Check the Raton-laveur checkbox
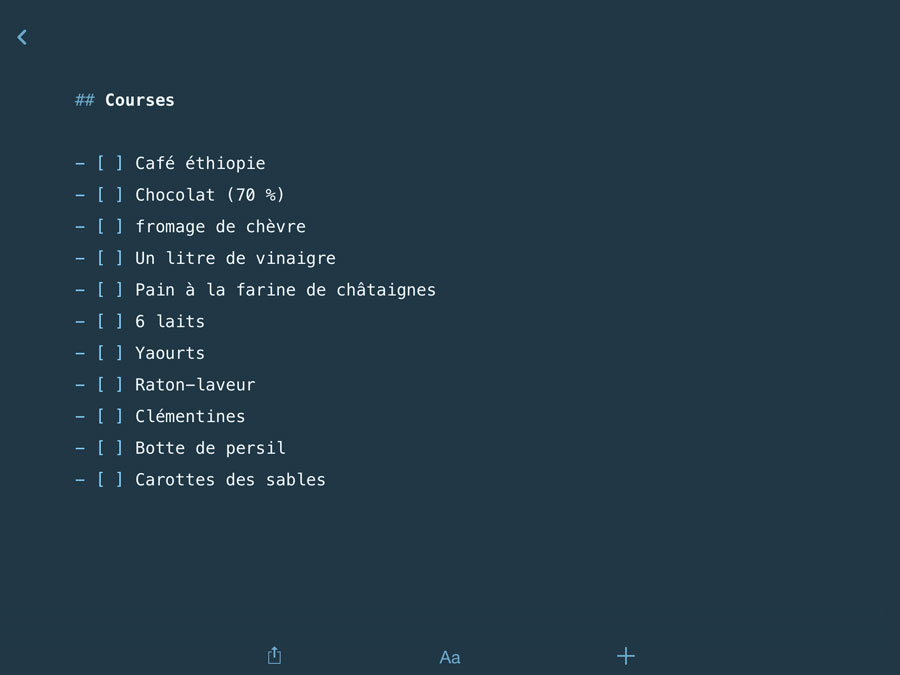The width and height of the screenshot is (900, 675). 110,384
